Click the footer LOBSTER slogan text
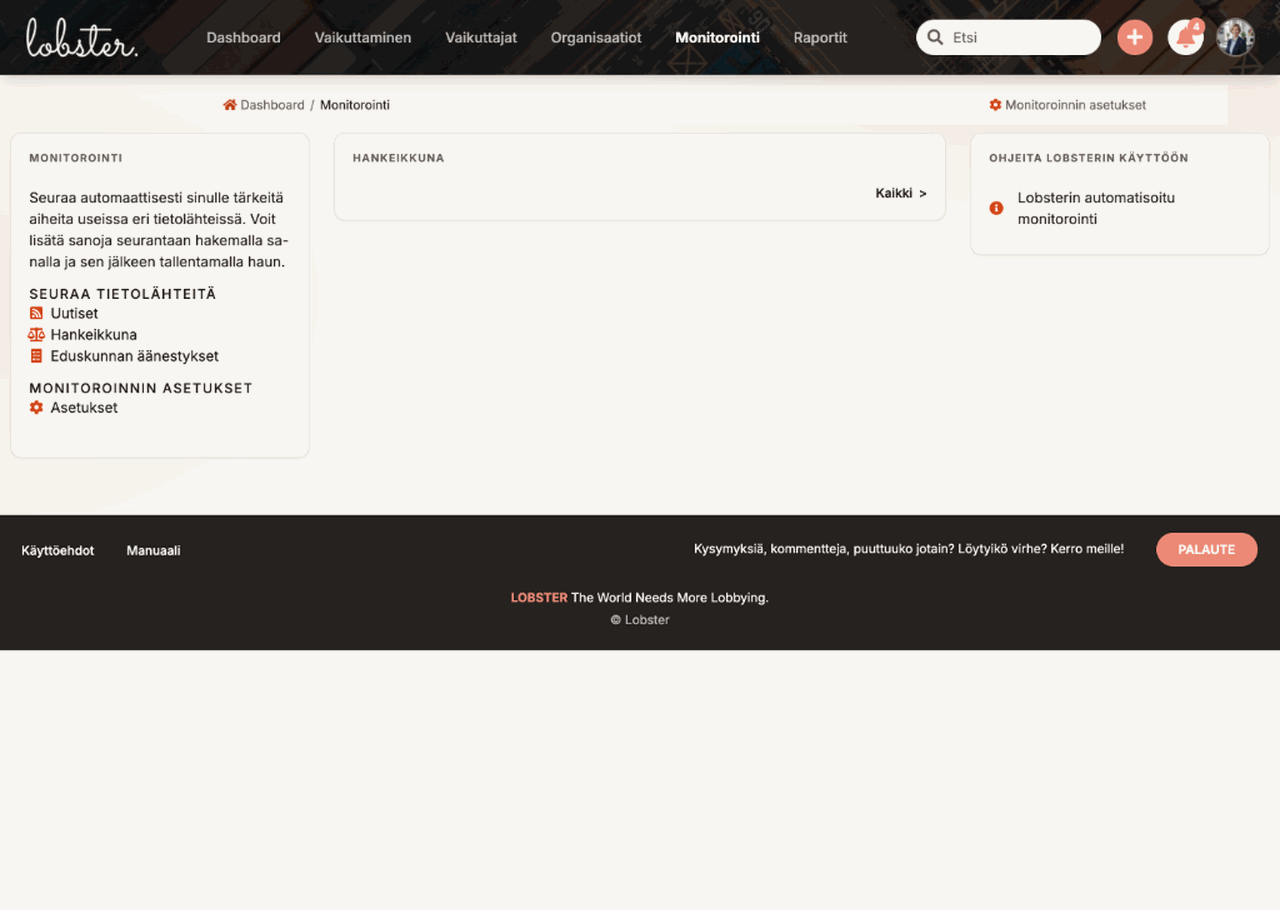The width and height of the screenshot is (1280, 910). click(x=639, y=598)
